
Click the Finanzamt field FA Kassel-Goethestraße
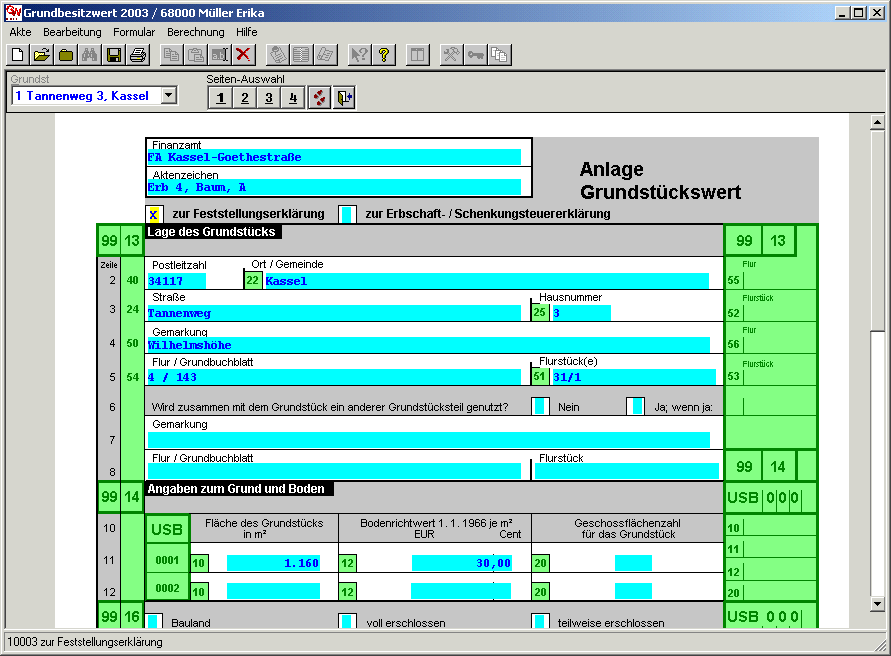pyautogui.click(x=334, y=157)
